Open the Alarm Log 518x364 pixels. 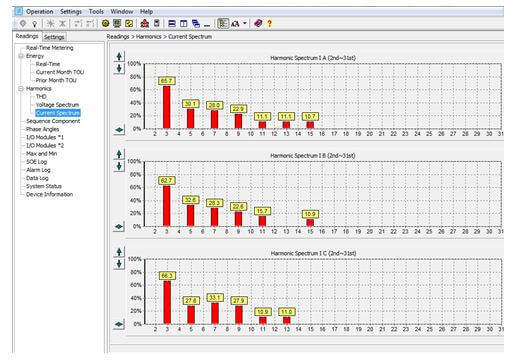click(x=38, y=170)
